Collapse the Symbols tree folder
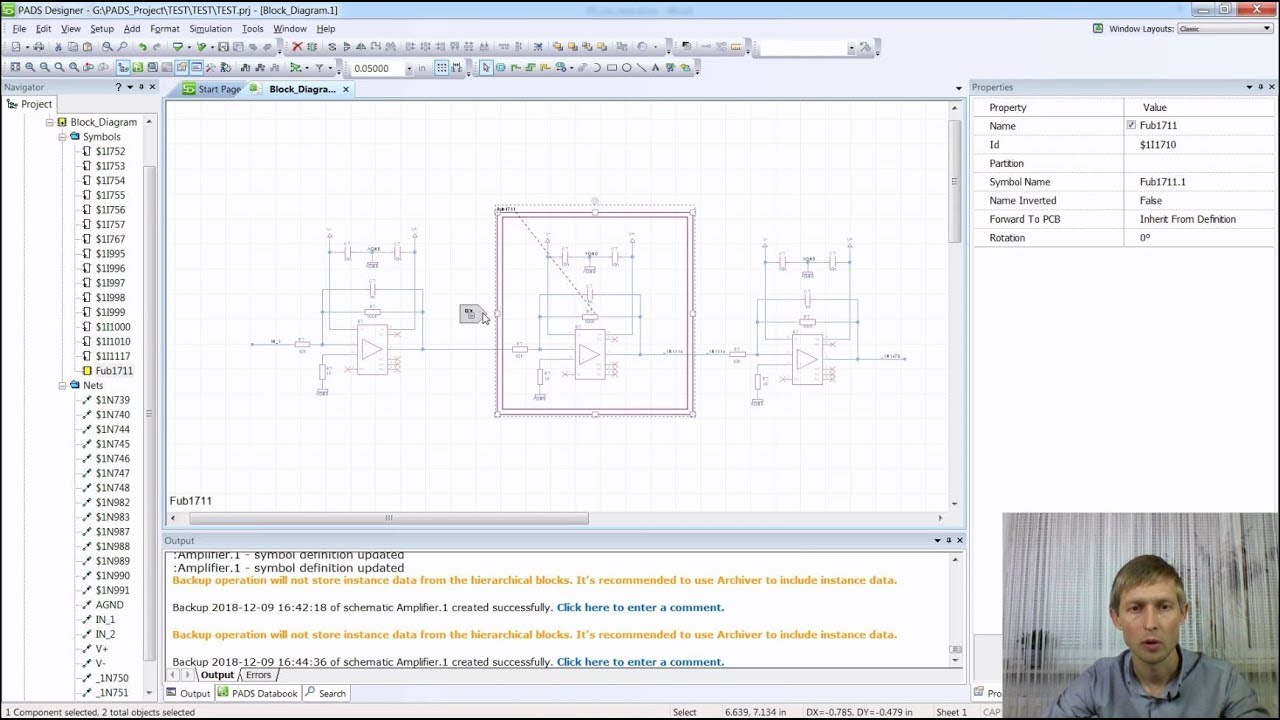The image size is (1280, 720). pyautogui.click(x=62, y=136)
